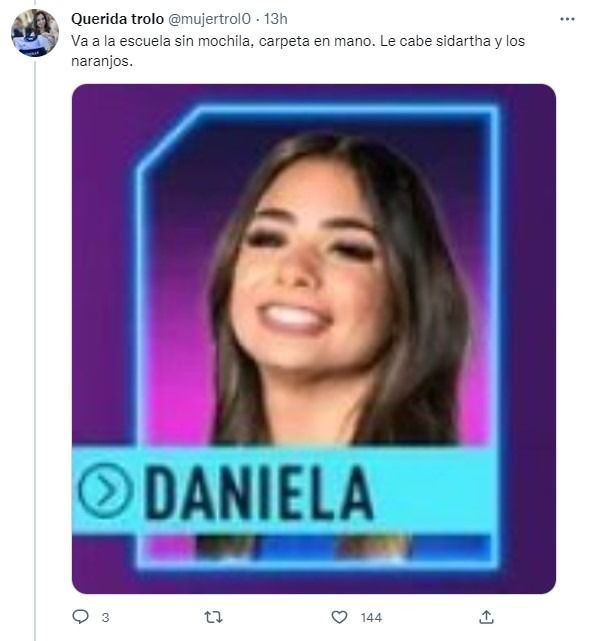Click the tweet text about escuela sin mochila

click(x=298, y=51)
